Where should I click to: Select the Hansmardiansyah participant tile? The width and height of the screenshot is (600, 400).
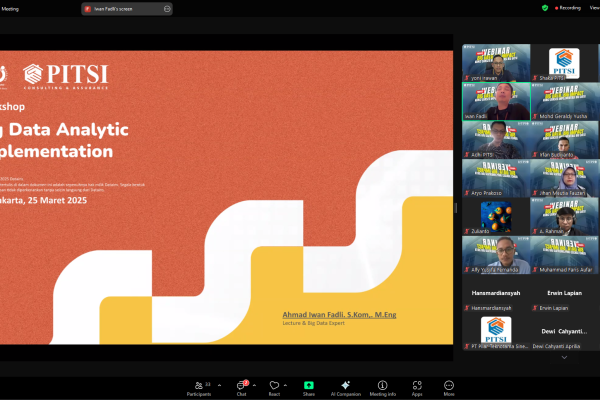(496, 293)
